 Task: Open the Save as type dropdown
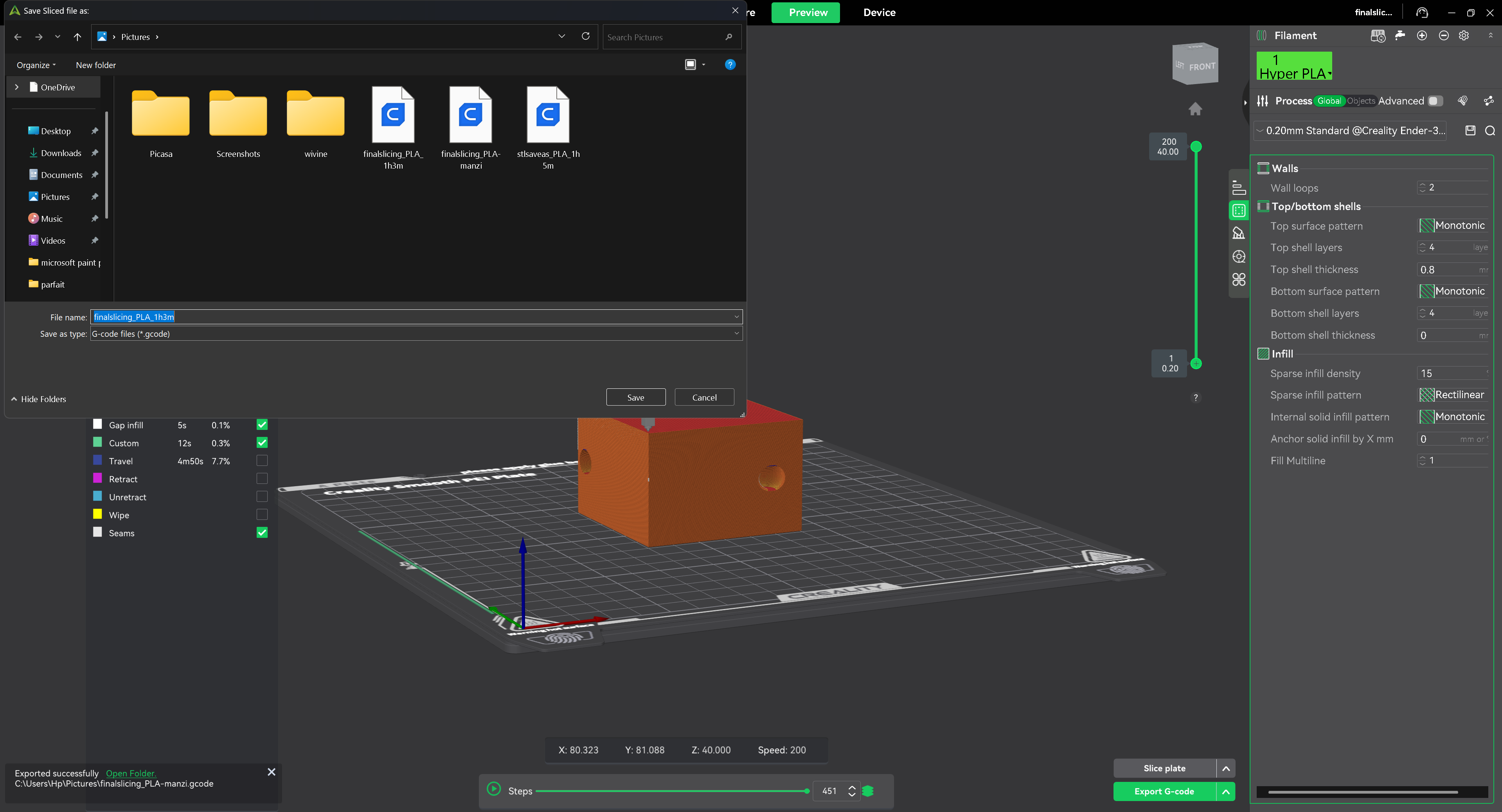coord(416,333)
